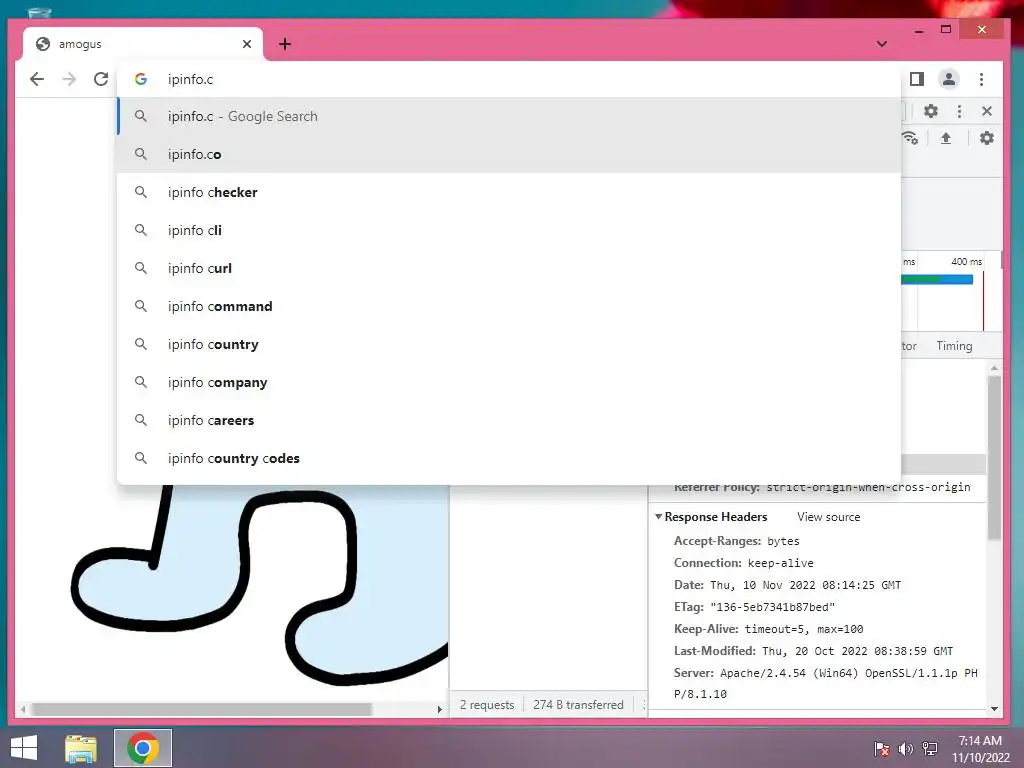
Task: Click the page scroll right arrow
Action: click(x=440, y=709)
